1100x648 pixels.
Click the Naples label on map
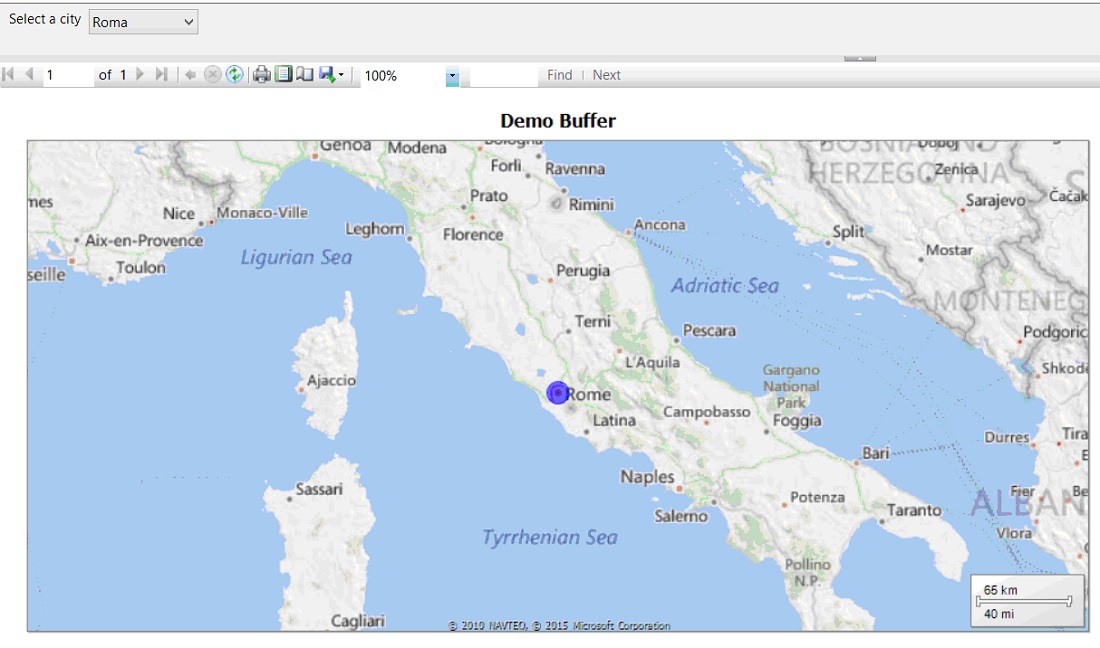[x=647, y=477]
